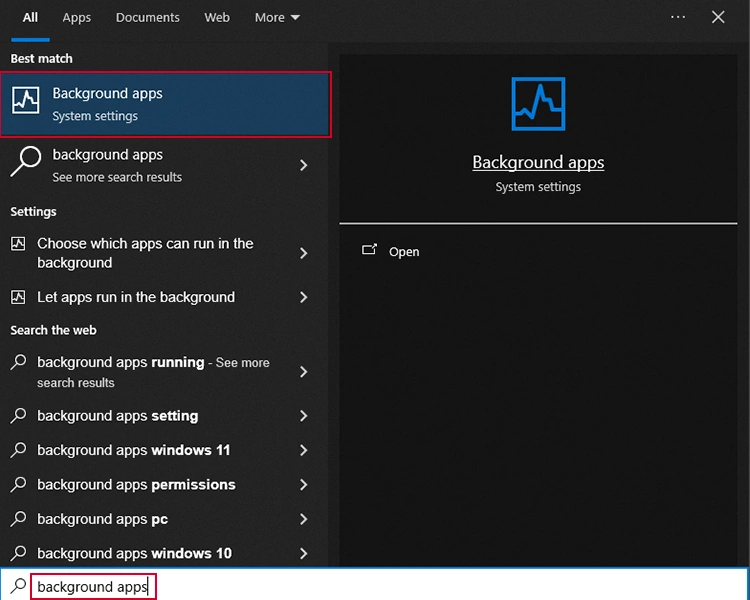Expand arrow for background apps windows 11
Screen dimensions: 750x600
pyautogui.click(x=303, y=450)
